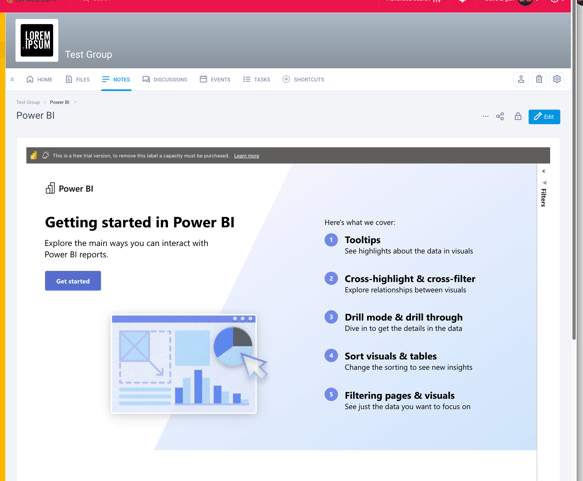
Task: Click the numbered circle 2 beside Cross-highlight
Action: [x=331, y=278]
